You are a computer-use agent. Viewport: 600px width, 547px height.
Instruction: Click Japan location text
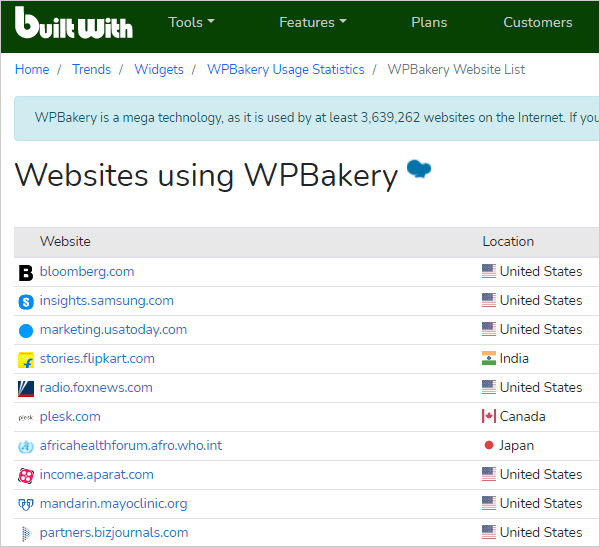point(516,445)
